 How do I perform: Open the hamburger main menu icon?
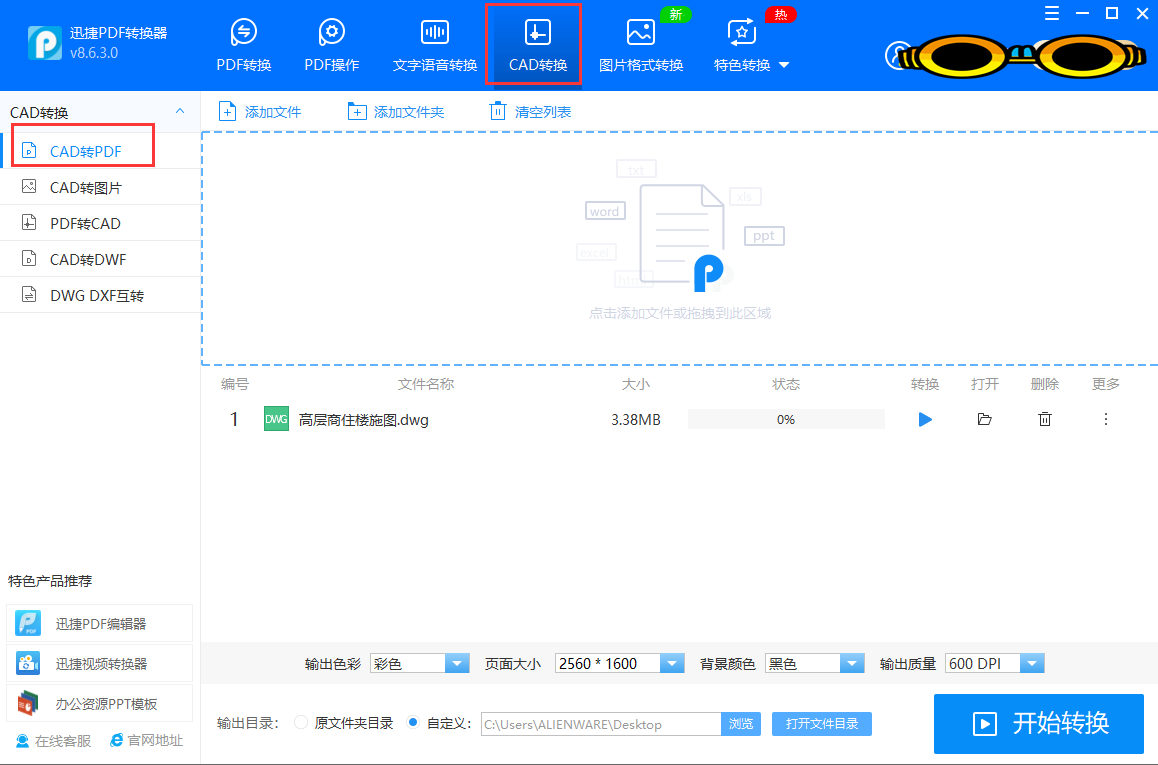(x=1052, y=13)
